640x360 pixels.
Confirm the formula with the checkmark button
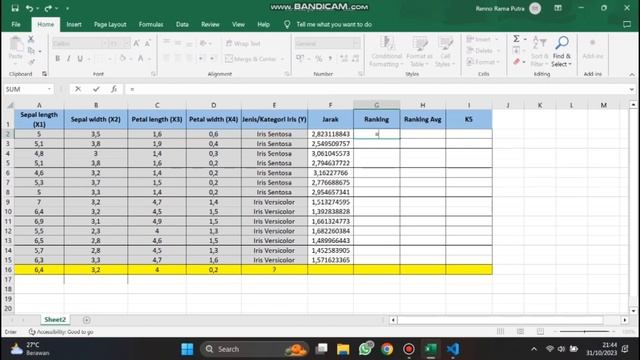(96, 89)
